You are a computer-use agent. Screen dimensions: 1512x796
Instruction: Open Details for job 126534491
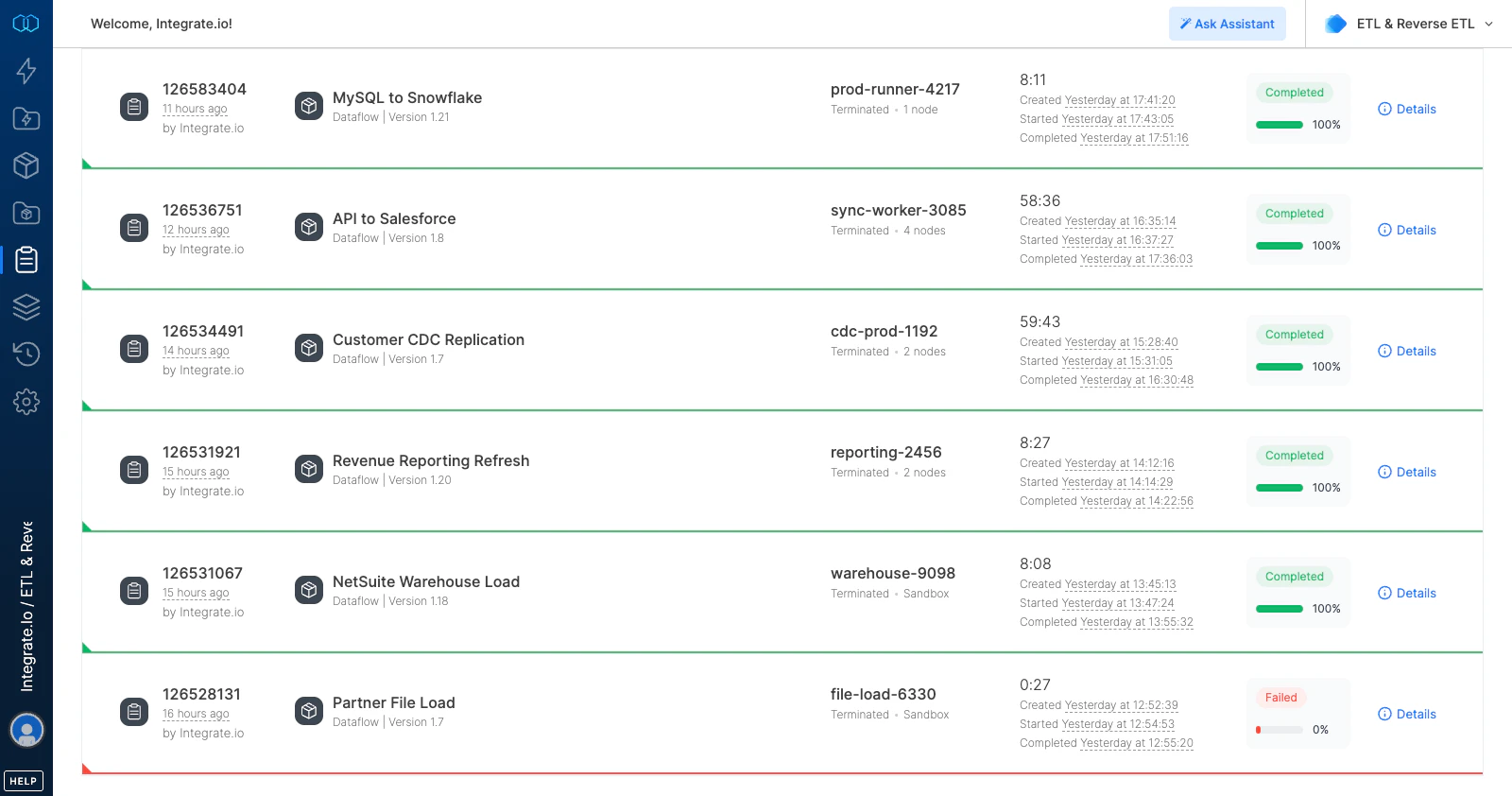pyautogui.click(x=1407, y=351)
